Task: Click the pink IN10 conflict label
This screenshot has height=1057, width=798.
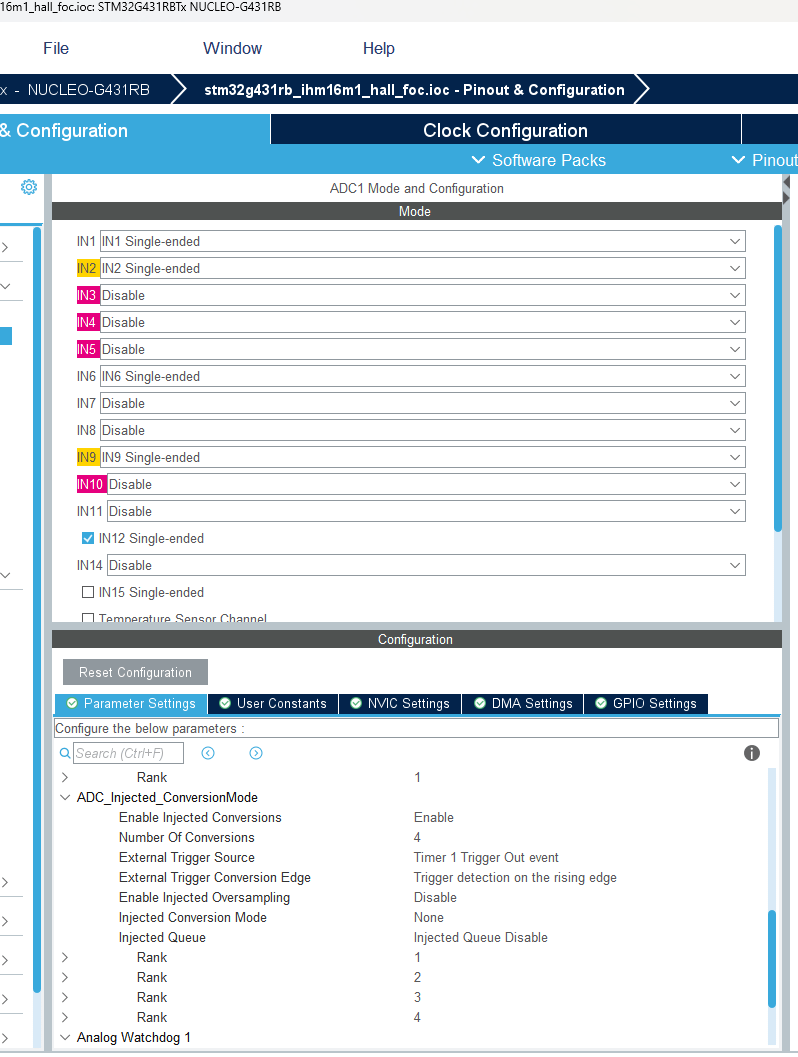Action: (91, 484)
